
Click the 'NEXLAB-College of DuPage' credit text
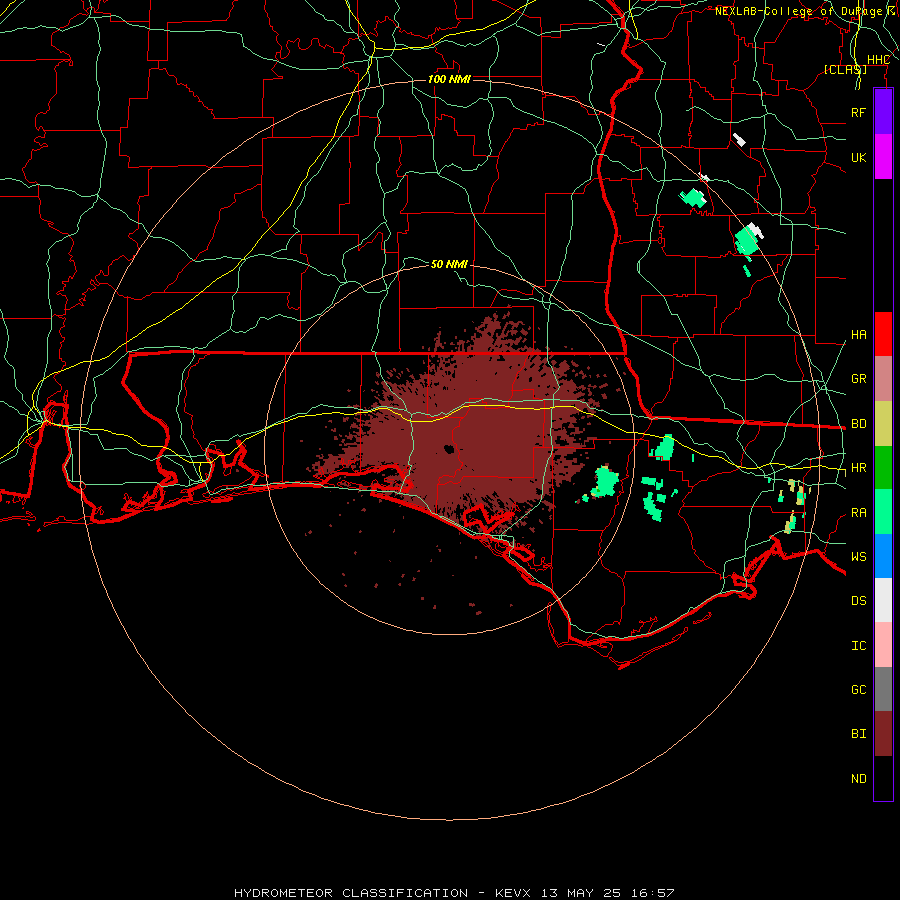tap(798, 11)
